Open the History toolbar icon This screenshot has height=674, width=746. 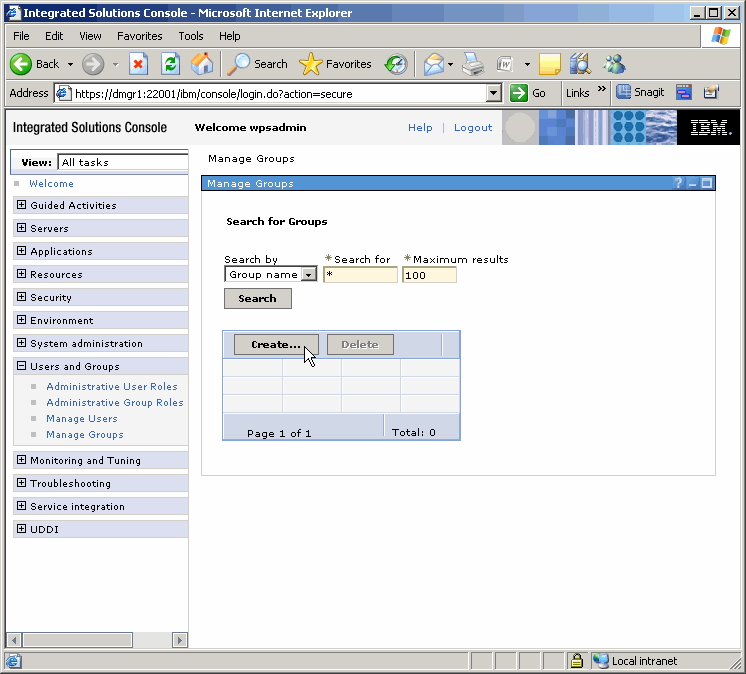tap(396, 64)
